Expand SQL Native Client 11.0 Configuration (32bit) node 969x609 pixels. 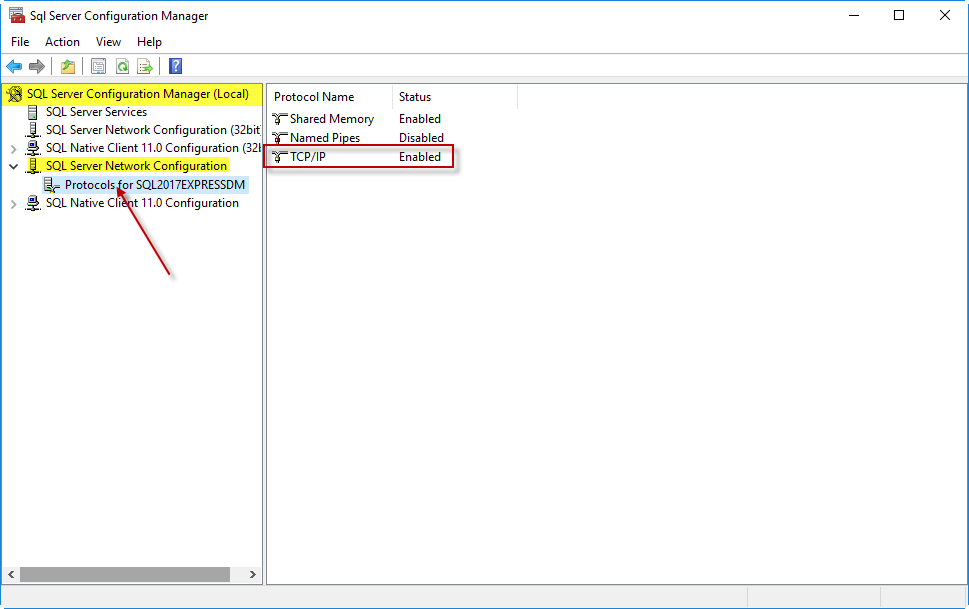[x=13, y=148]
